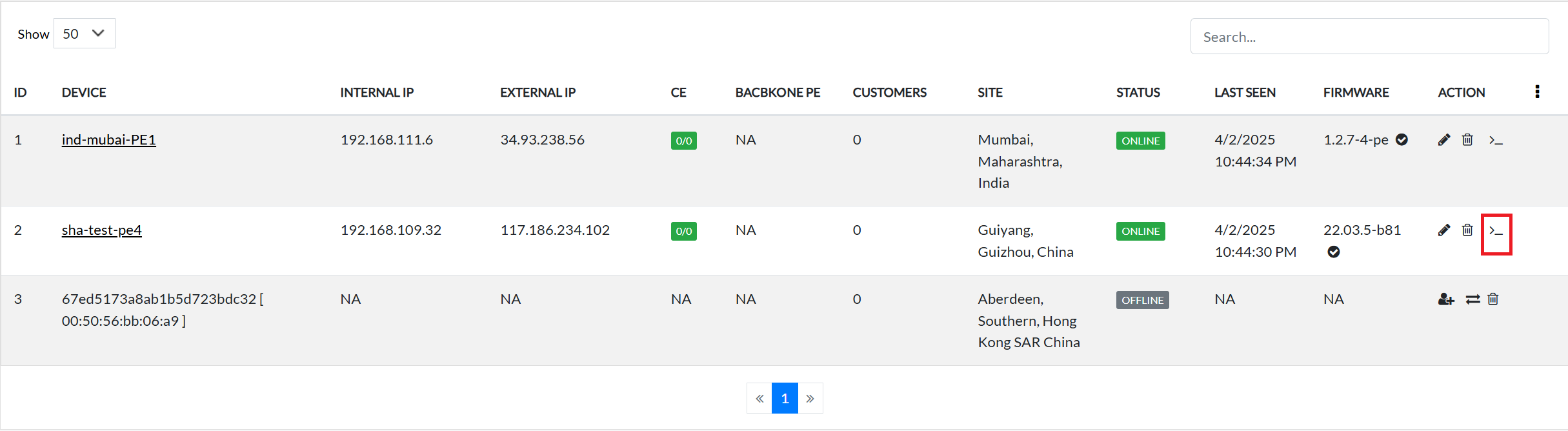Select page 1 in pagination
The height and width of the screenshot is (431, 1568).
[x=785, y=398]
